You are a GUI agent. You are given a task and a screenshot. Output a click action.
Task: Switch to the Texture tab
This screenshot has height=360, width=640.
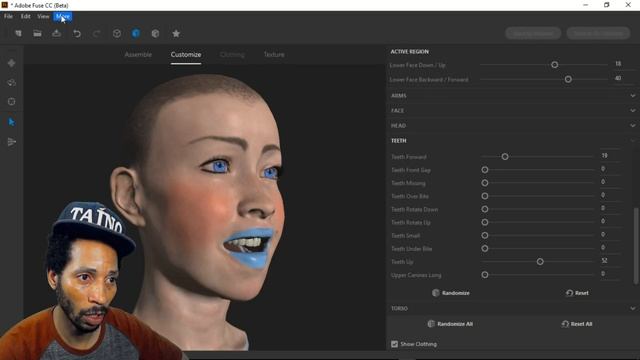tap(273, 54)
